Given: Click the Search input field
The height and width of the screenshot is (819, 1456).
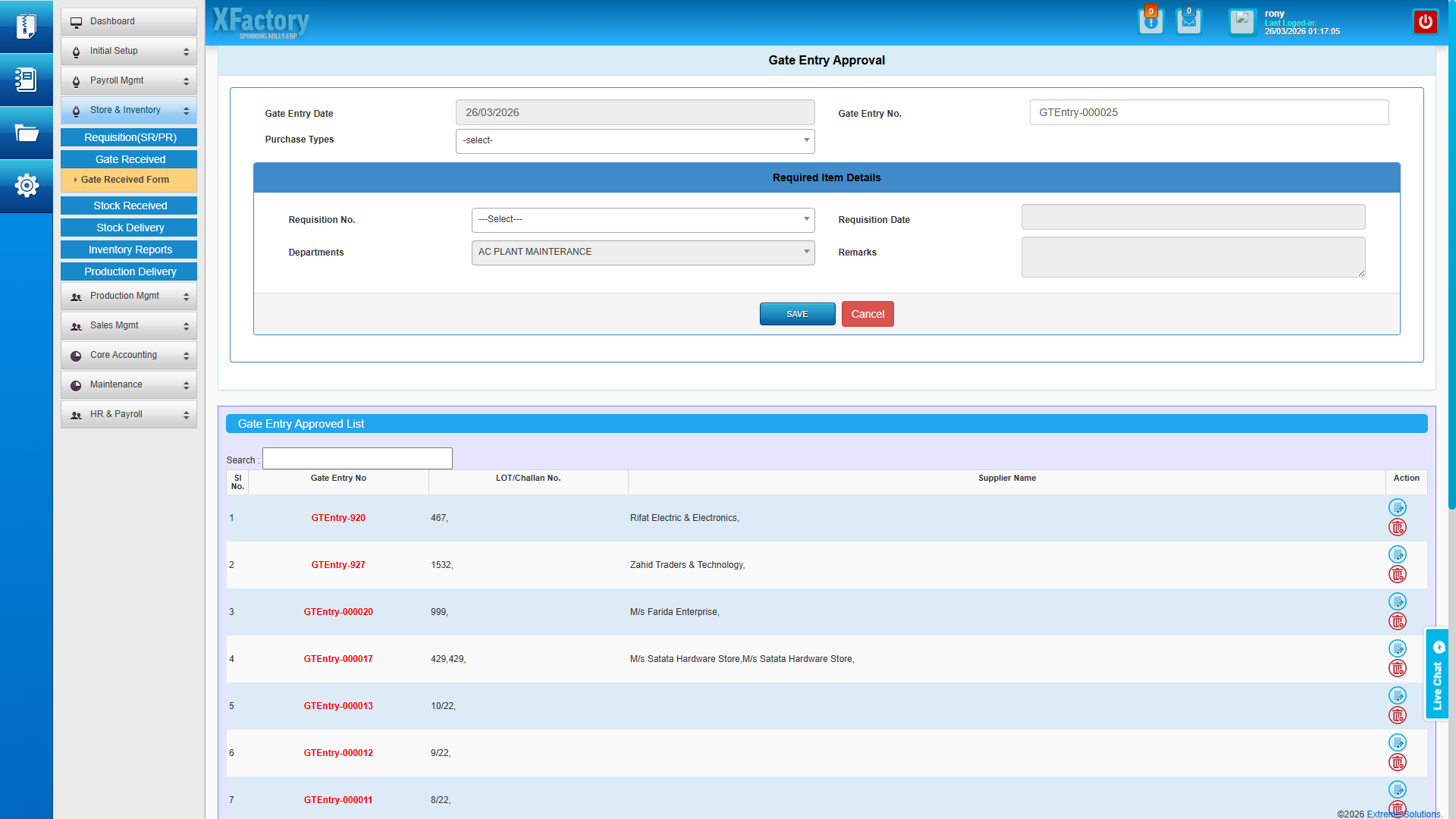Looking at the screenshot, I should pyautogui.click(x=357, y=459).
